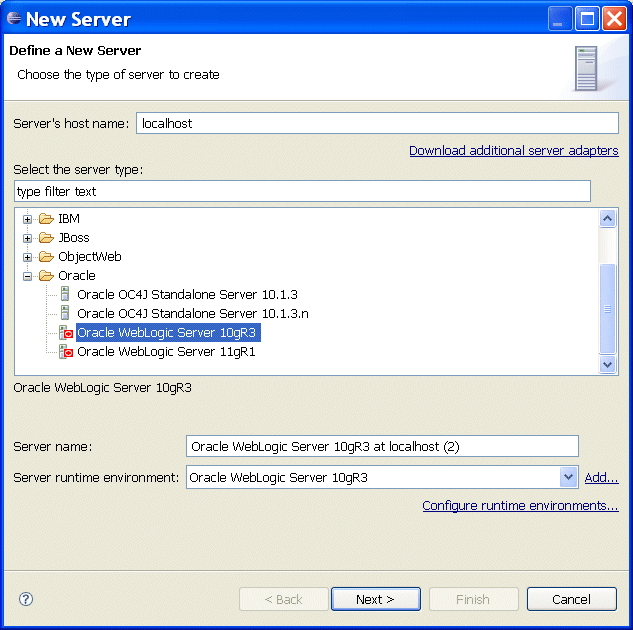Click the Eclipse icon in the title bar

14,19
